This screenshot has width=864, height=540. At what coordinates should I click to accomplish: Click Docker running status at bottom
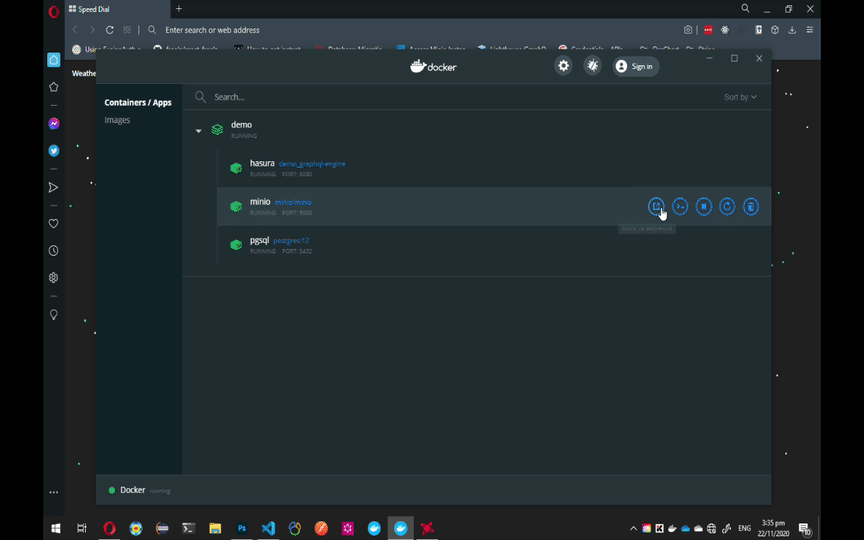pos(139,490)
